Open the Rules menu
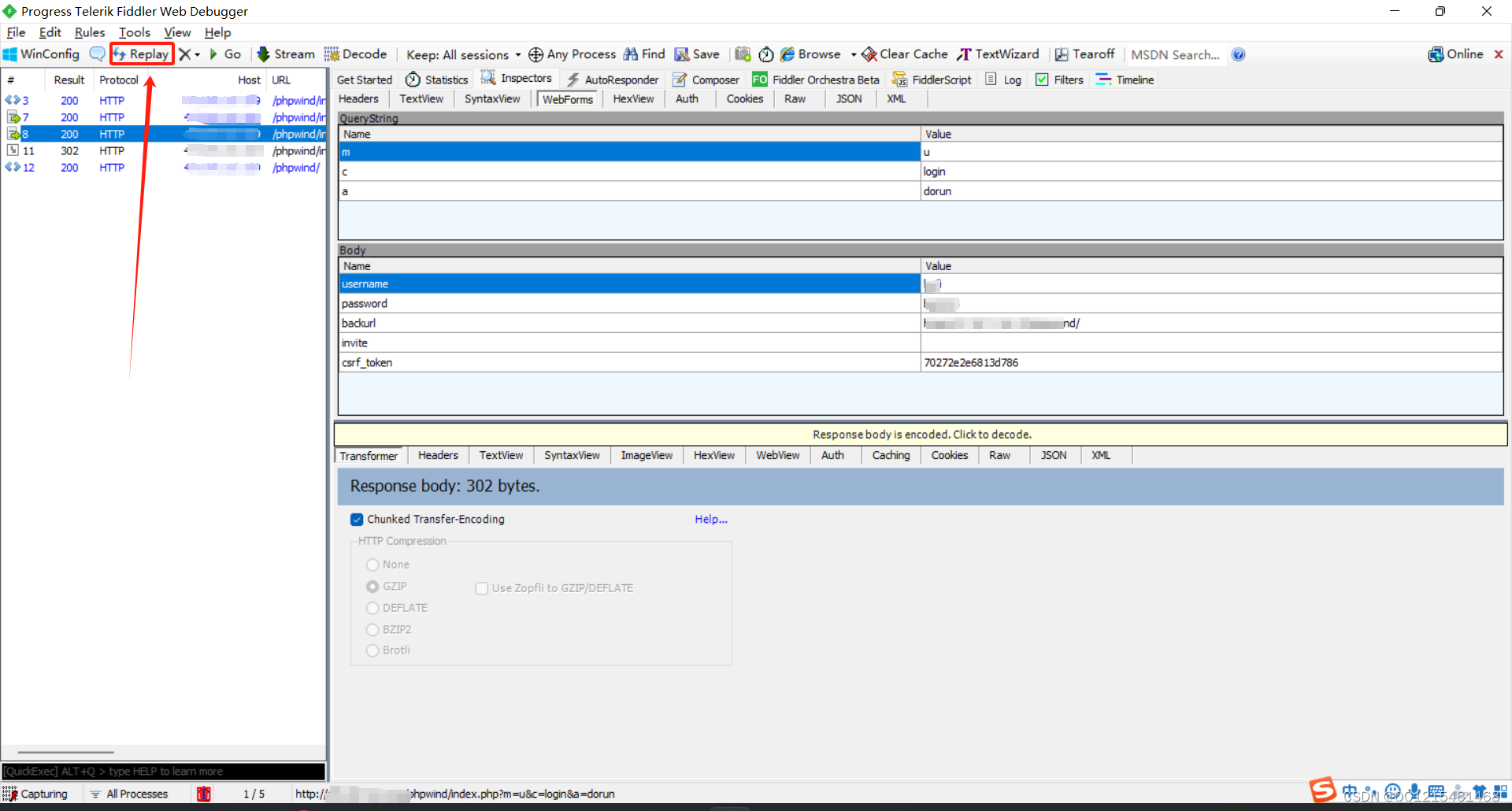 point(90,32)
